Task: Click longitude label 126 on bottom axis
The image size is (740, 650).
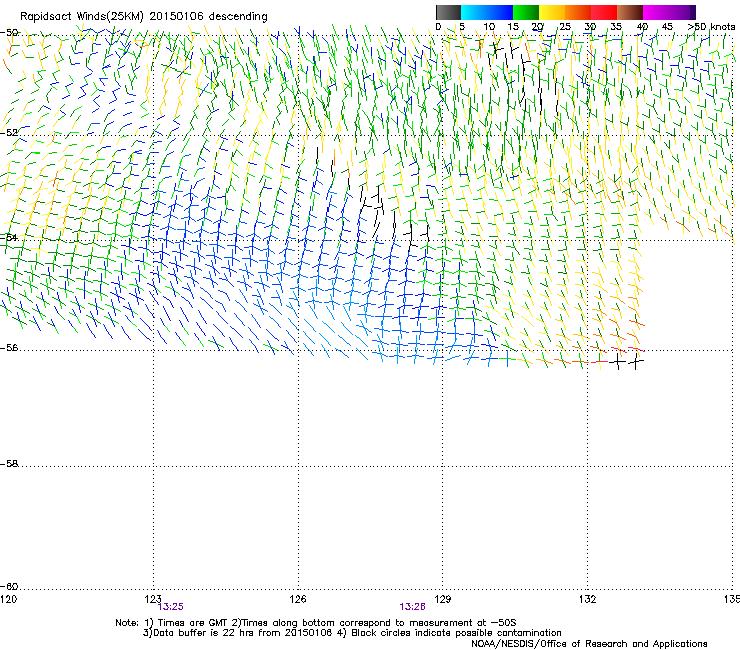Action: tap(298, 599)
